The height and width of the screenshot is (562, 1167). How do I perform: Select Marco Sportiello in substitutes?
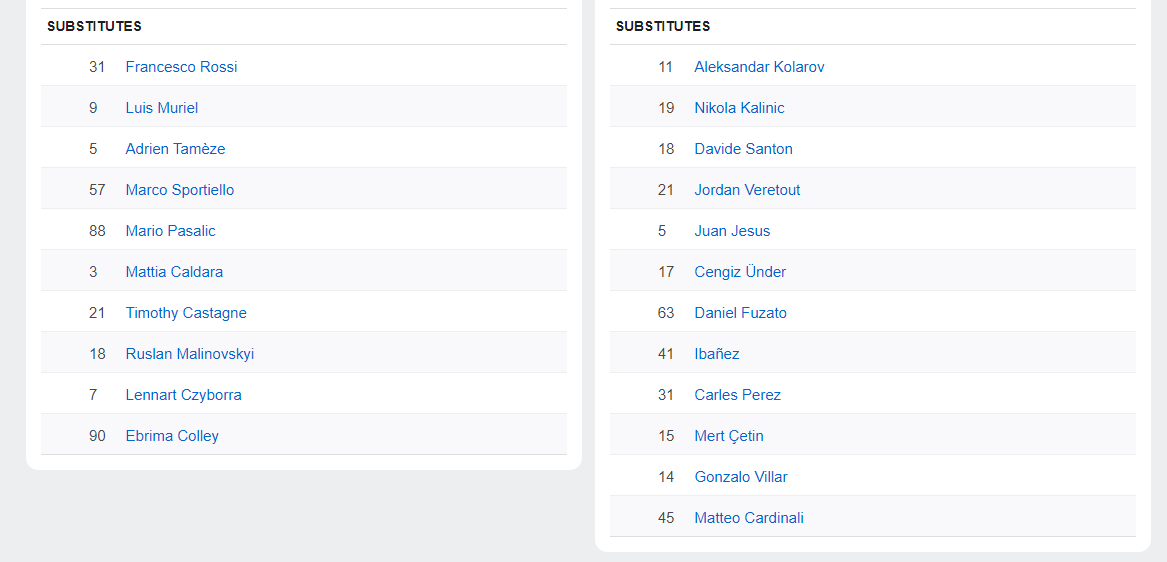coord(179,190)
